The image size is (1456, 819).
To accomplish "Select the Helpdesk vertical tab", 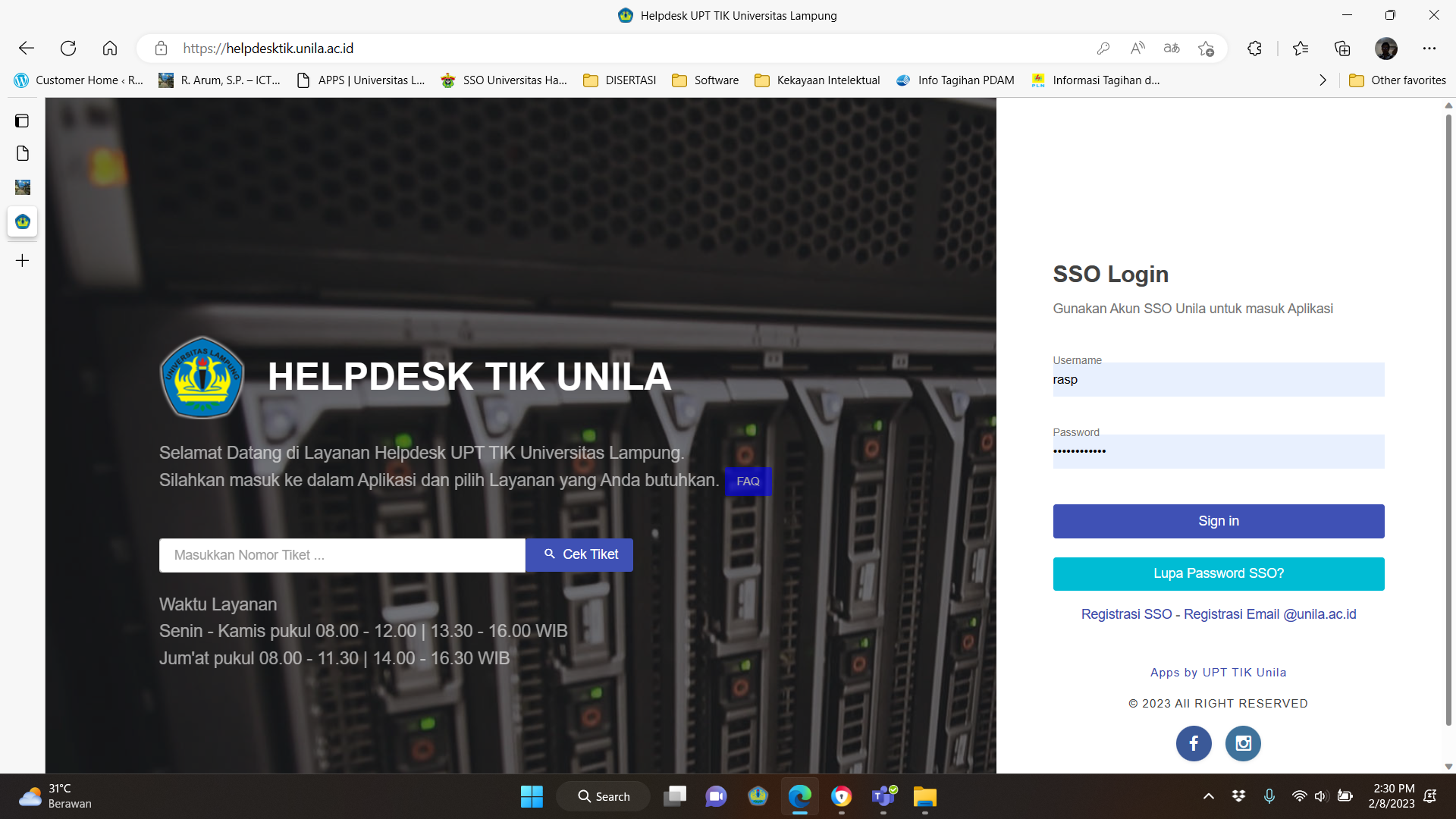I will (22, 221).
